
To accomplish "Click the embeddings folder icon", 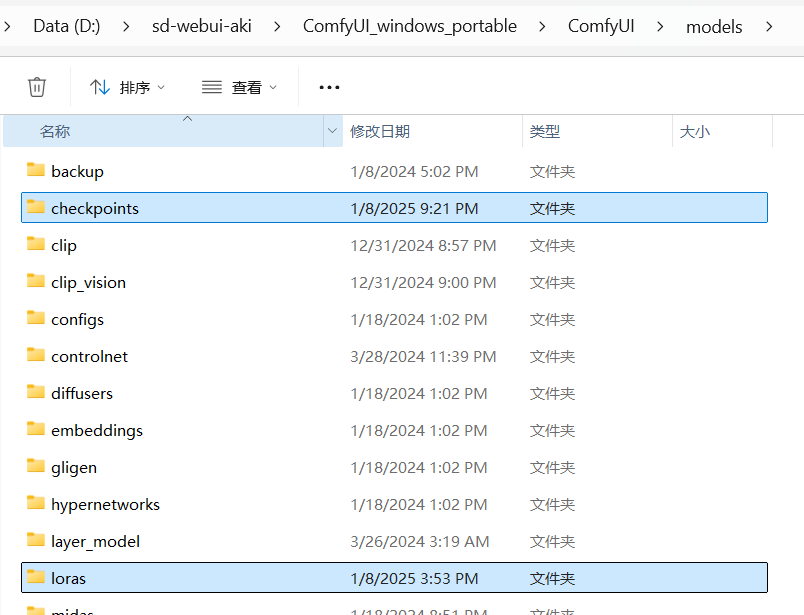I will (x=36, y=429).
